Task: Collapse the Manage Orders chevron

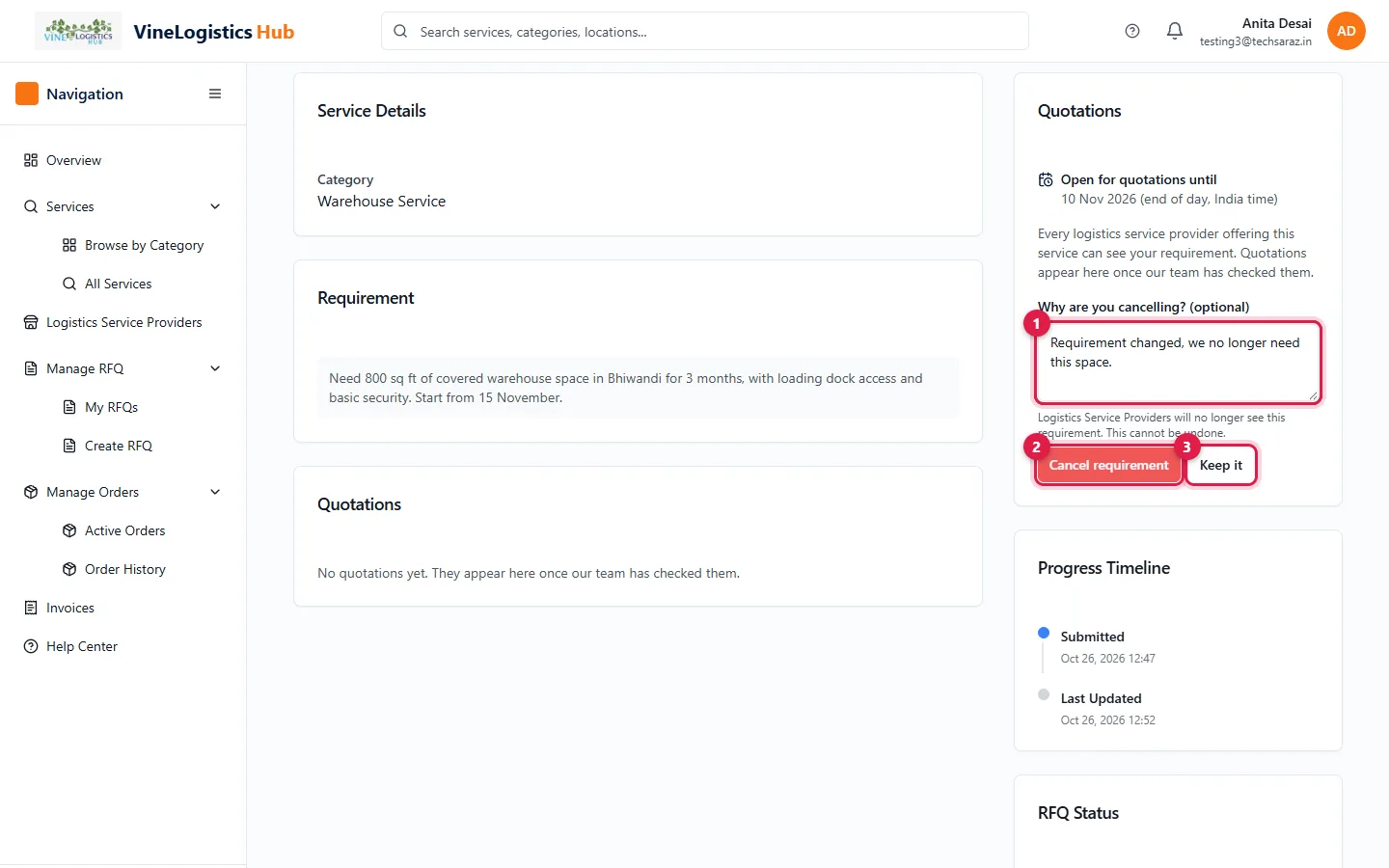Action: [215, 492]
